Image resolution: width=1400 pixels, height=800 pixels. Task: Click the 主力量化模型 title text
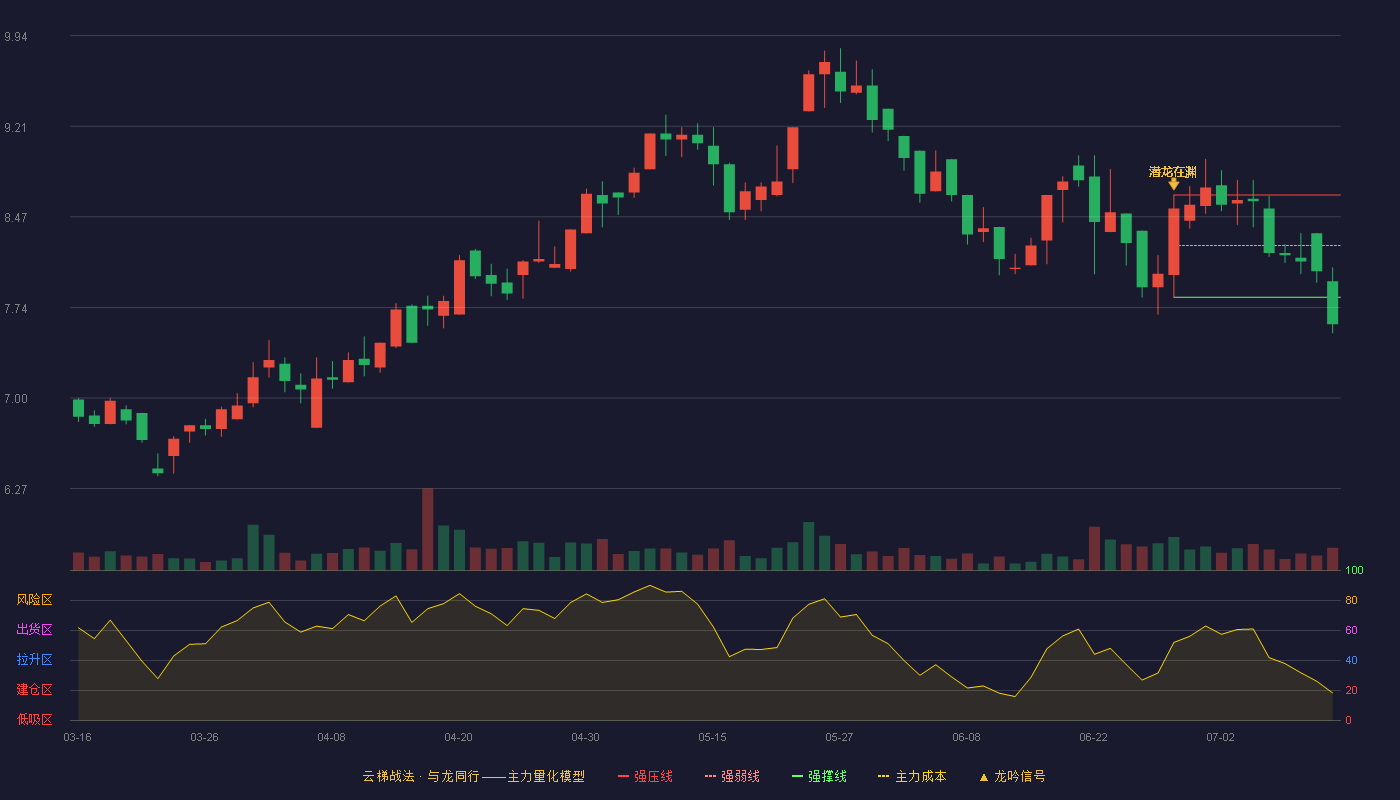pyautogui.click(x=546, y=776)
